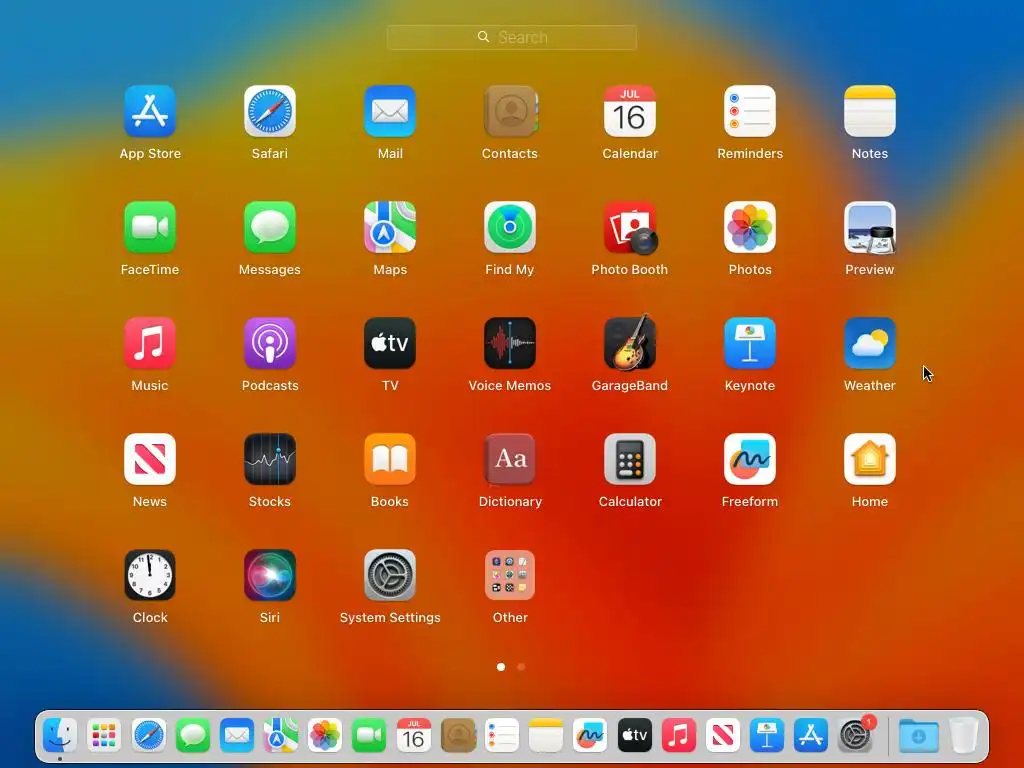Open the Books app

[390, 459]
